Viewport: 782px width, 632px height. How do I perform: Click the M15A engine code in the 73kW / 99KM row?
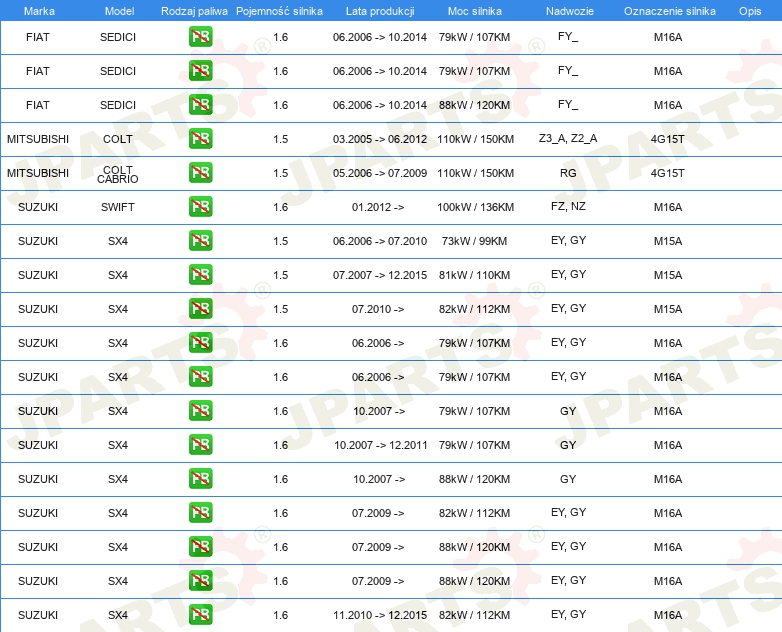[668, 241]
